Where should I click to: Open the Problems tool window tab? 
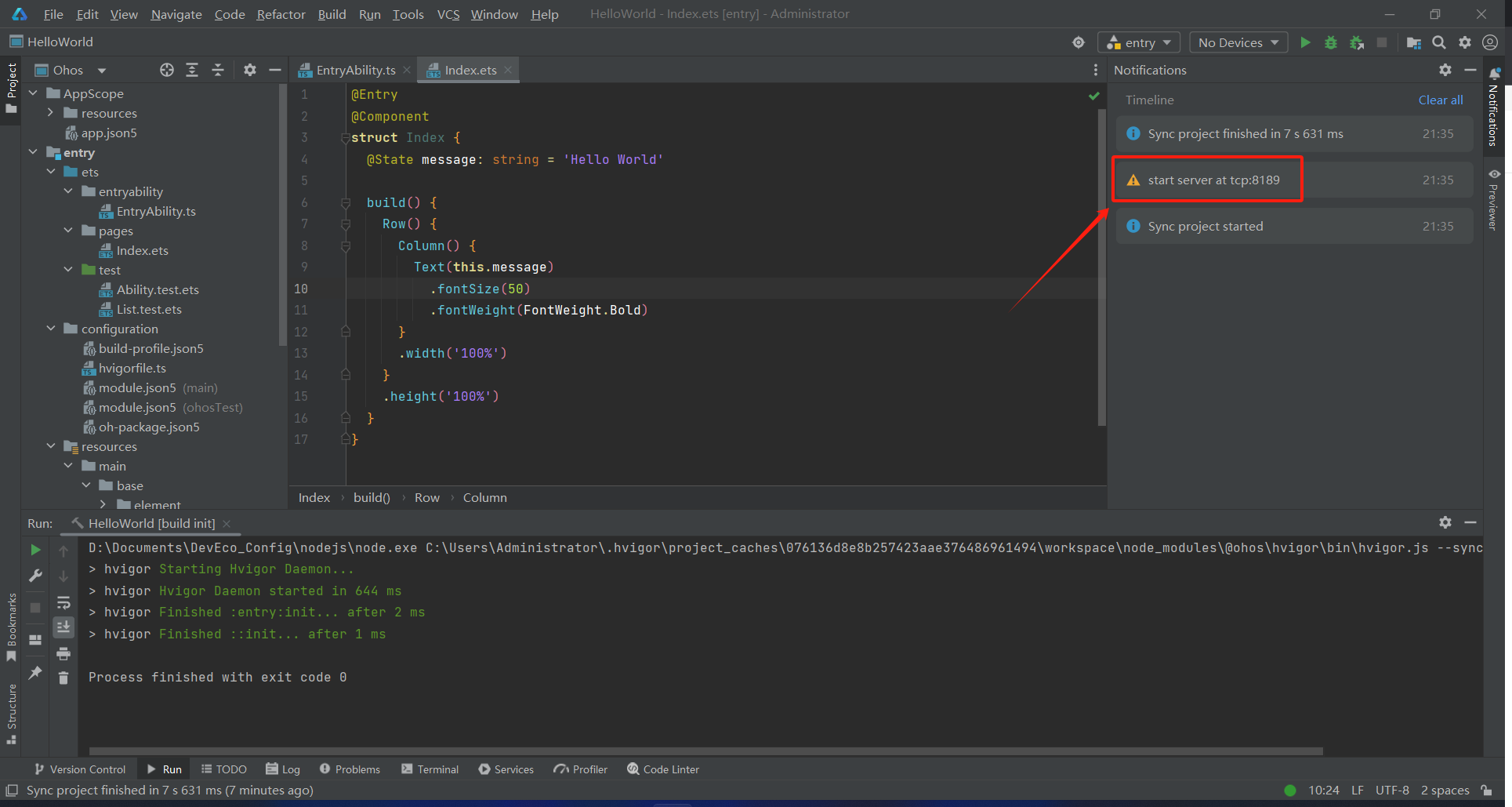350,769
